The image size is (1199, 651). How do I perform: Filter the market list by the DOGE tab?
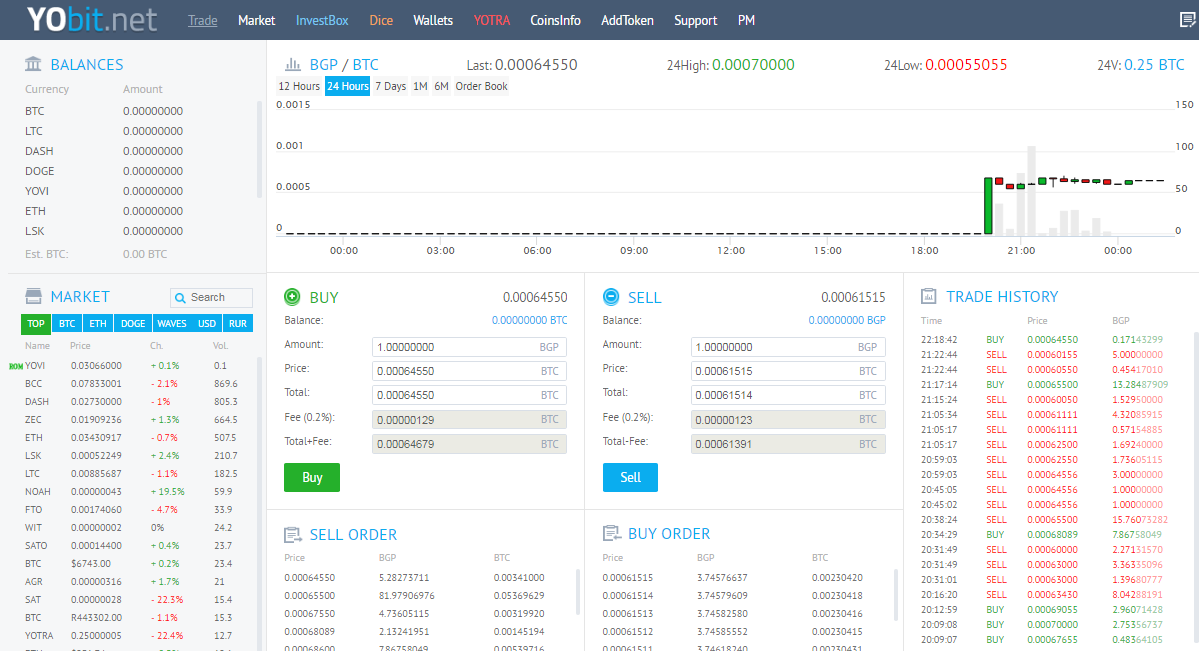[132, 324]
